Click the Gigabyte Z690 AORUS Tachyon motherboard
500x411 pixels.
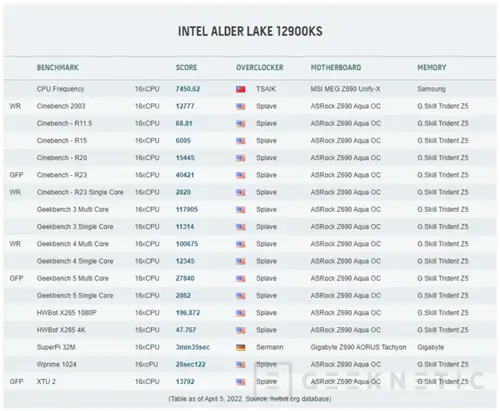[358, 347]
